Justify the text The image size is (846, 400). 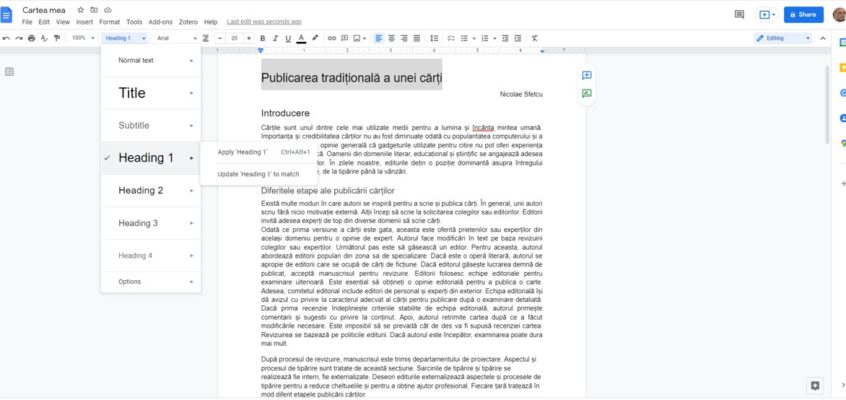pyautogui.click(x=417, y=38)
